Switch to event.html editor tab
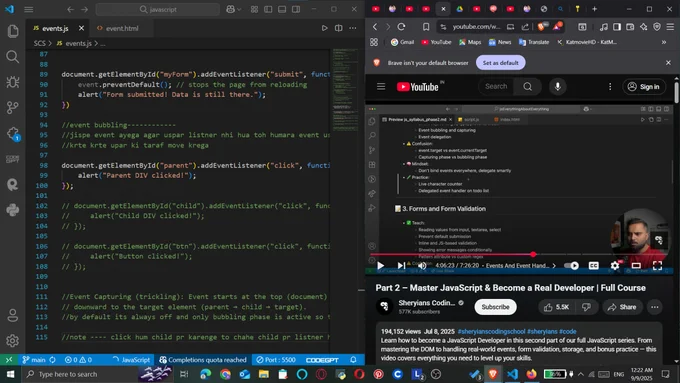The width and height of the screenshot is (680, 383). coord(122,28)
